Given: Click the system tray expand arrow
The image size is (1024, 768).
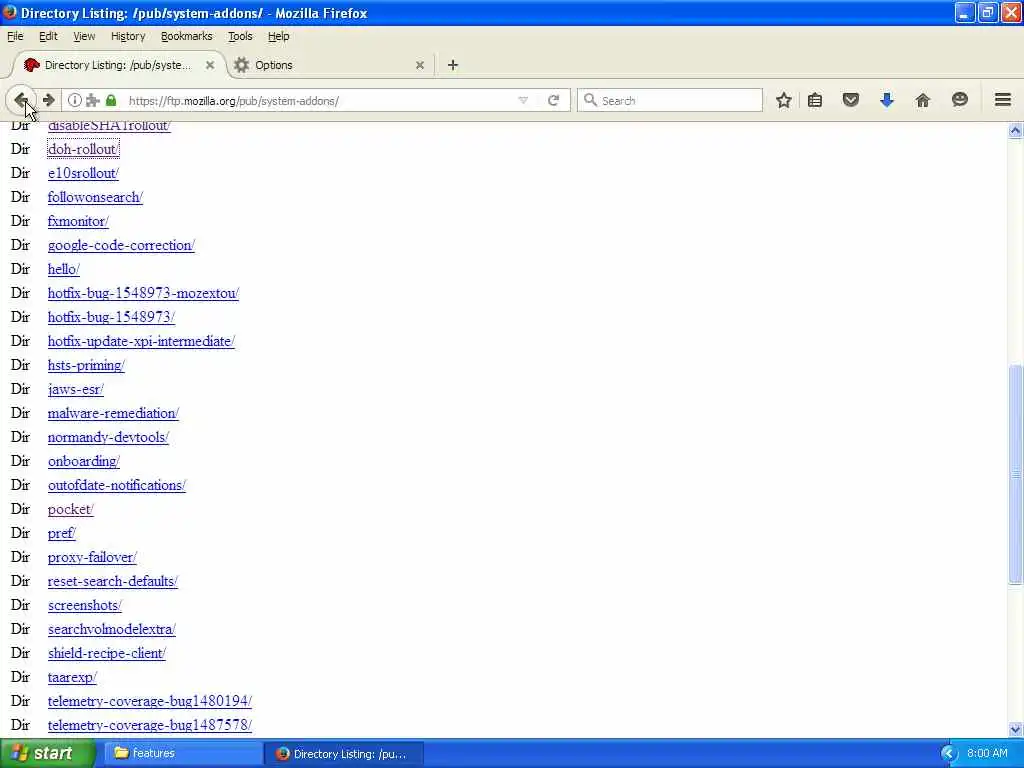Looking at the screenshot, I should coord(948,753).
